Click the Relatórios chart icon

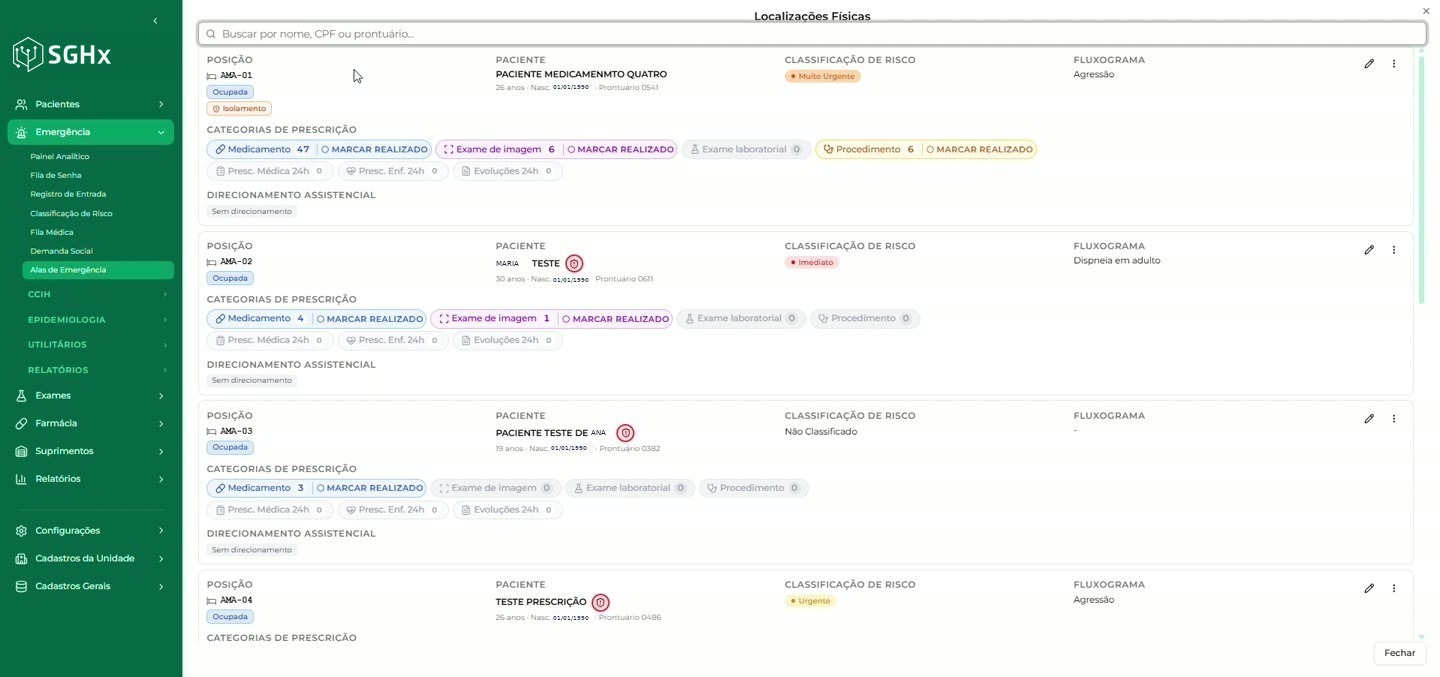tap(21, 479)
